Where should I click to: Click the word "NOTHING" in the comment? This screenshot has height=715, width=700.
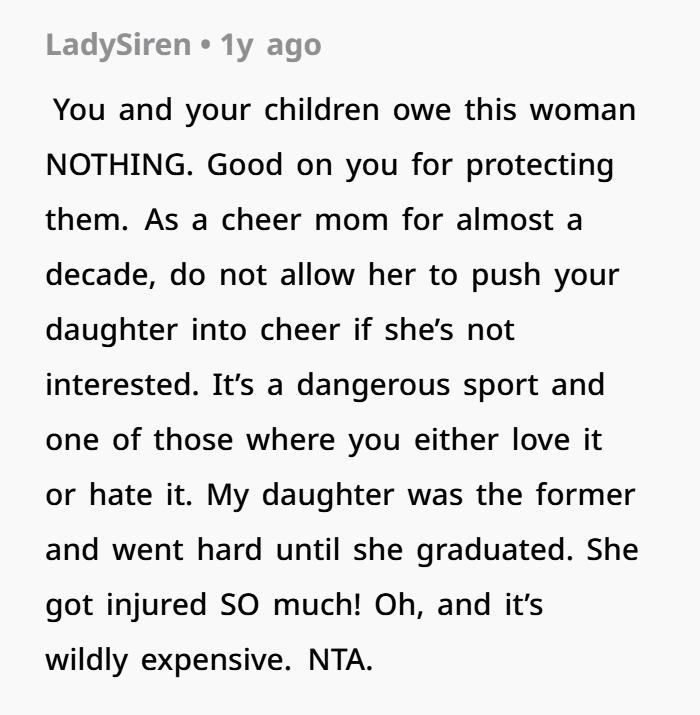[119, 165]
